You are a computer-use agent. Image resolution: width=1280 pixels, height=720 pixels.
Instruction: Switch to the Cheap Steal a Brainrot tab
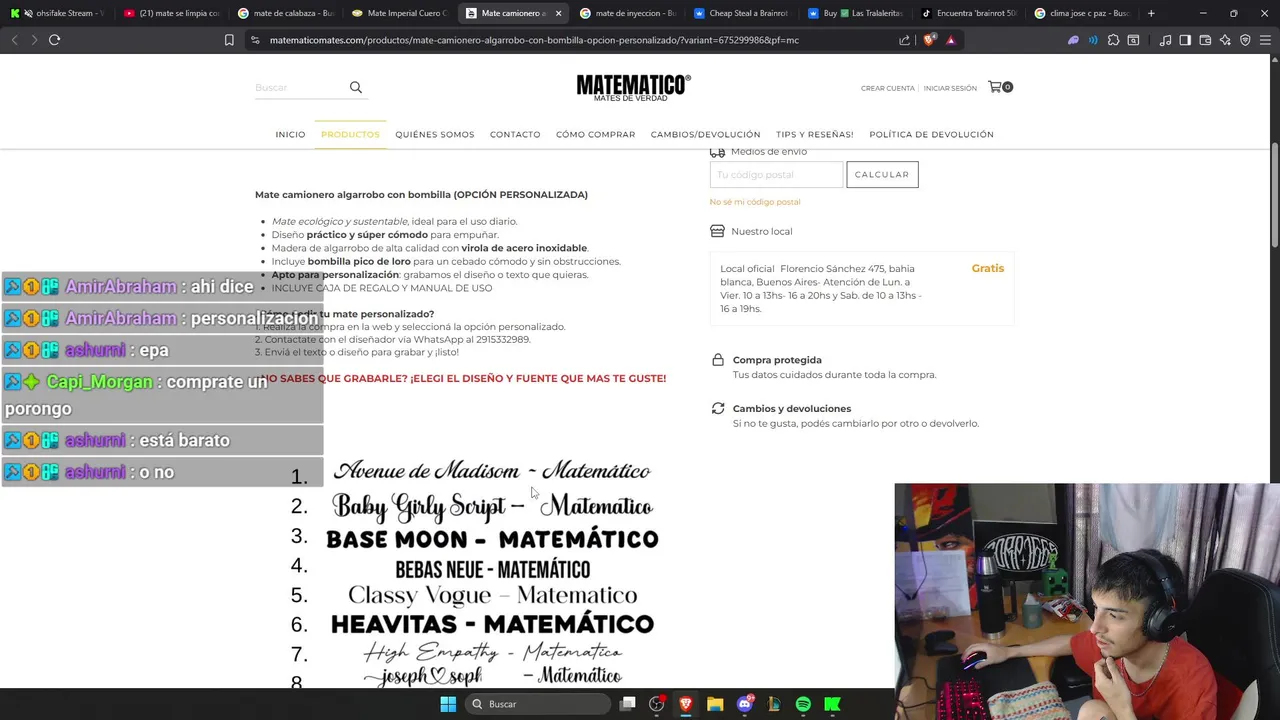[742, 13]
